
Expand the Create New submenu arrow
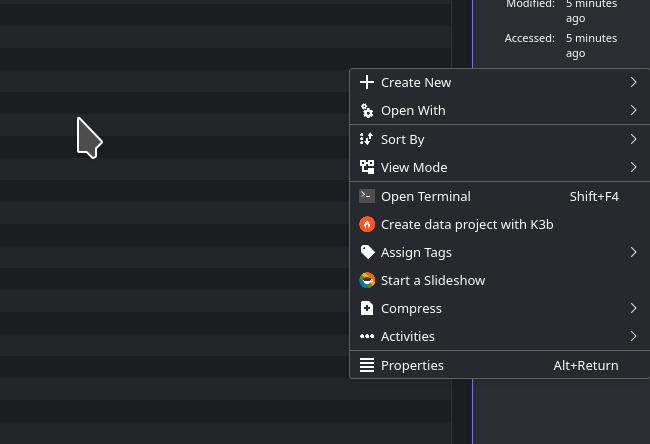coord(634,82)
